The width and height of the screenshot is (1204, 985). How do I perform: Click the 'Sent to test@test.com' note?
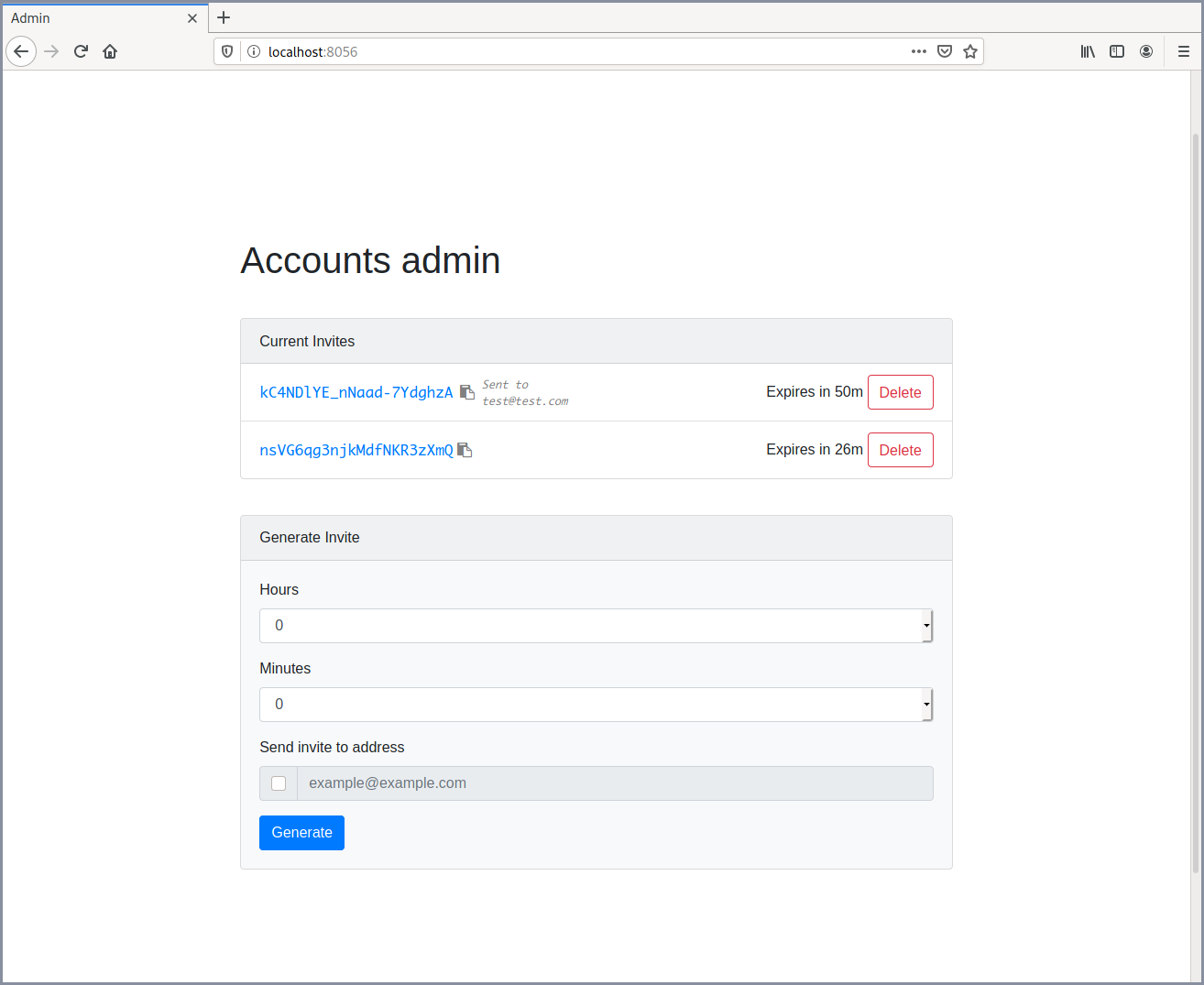(x=525, y=393)
